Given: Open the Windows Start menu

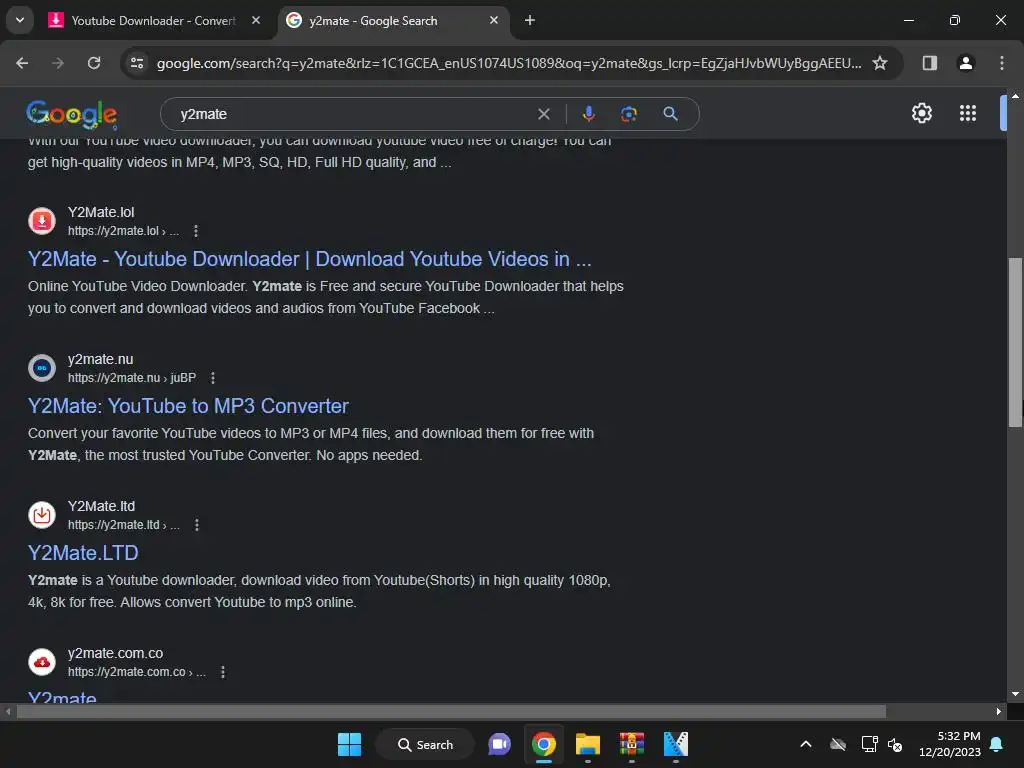Looking at the screenshot, I should (349, 744).
